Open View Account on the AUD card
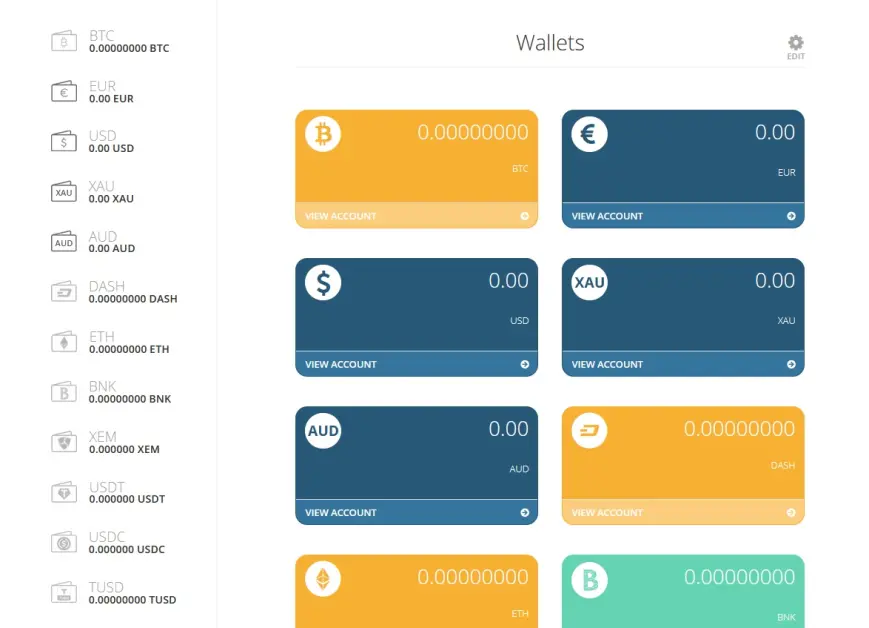This screenshot has height=628, width=869. [416, 512]
